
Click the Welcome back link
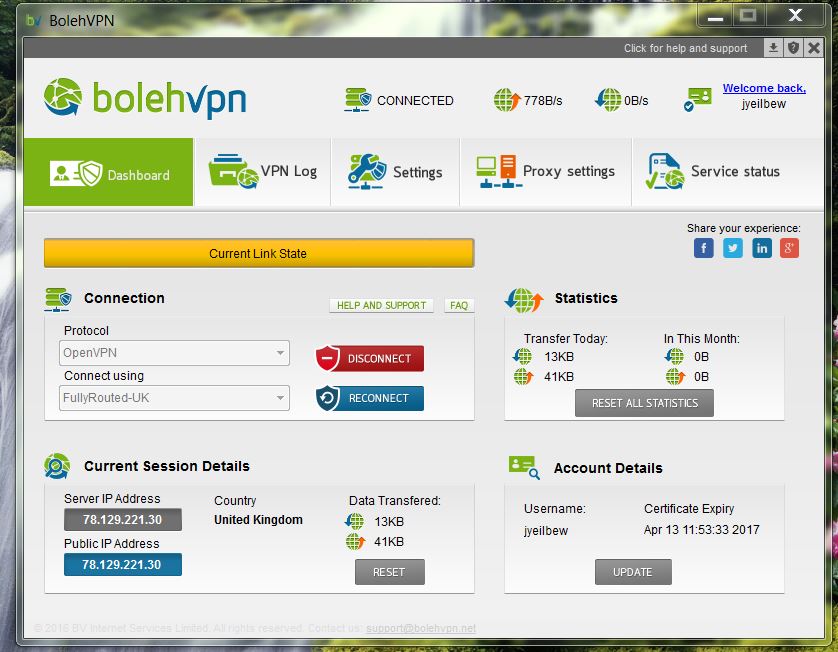point(764,88)
